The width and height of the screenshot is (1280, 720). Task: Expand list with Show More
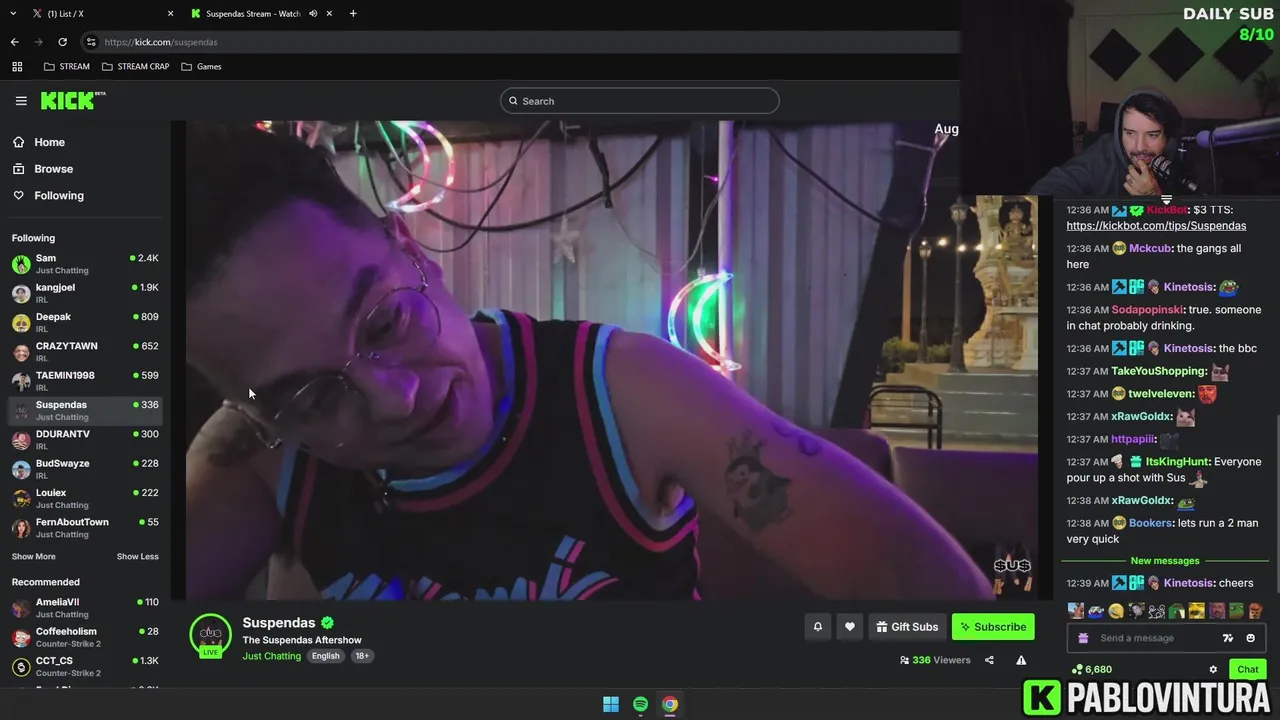point(34,557)
